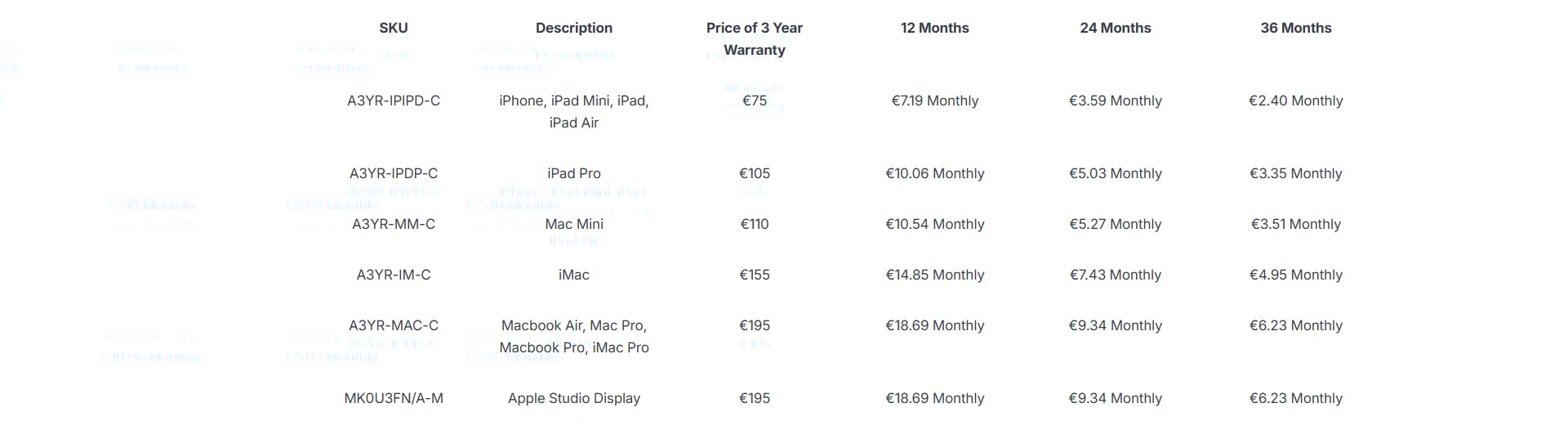Select the Apple Studio Display description
Image resolution: width=1568 pixels, height=421 pixels.
(x=573, y=398)
